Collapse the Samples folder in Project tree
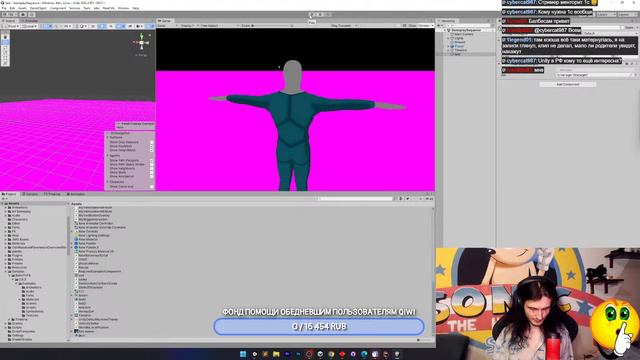 [7, 271]
